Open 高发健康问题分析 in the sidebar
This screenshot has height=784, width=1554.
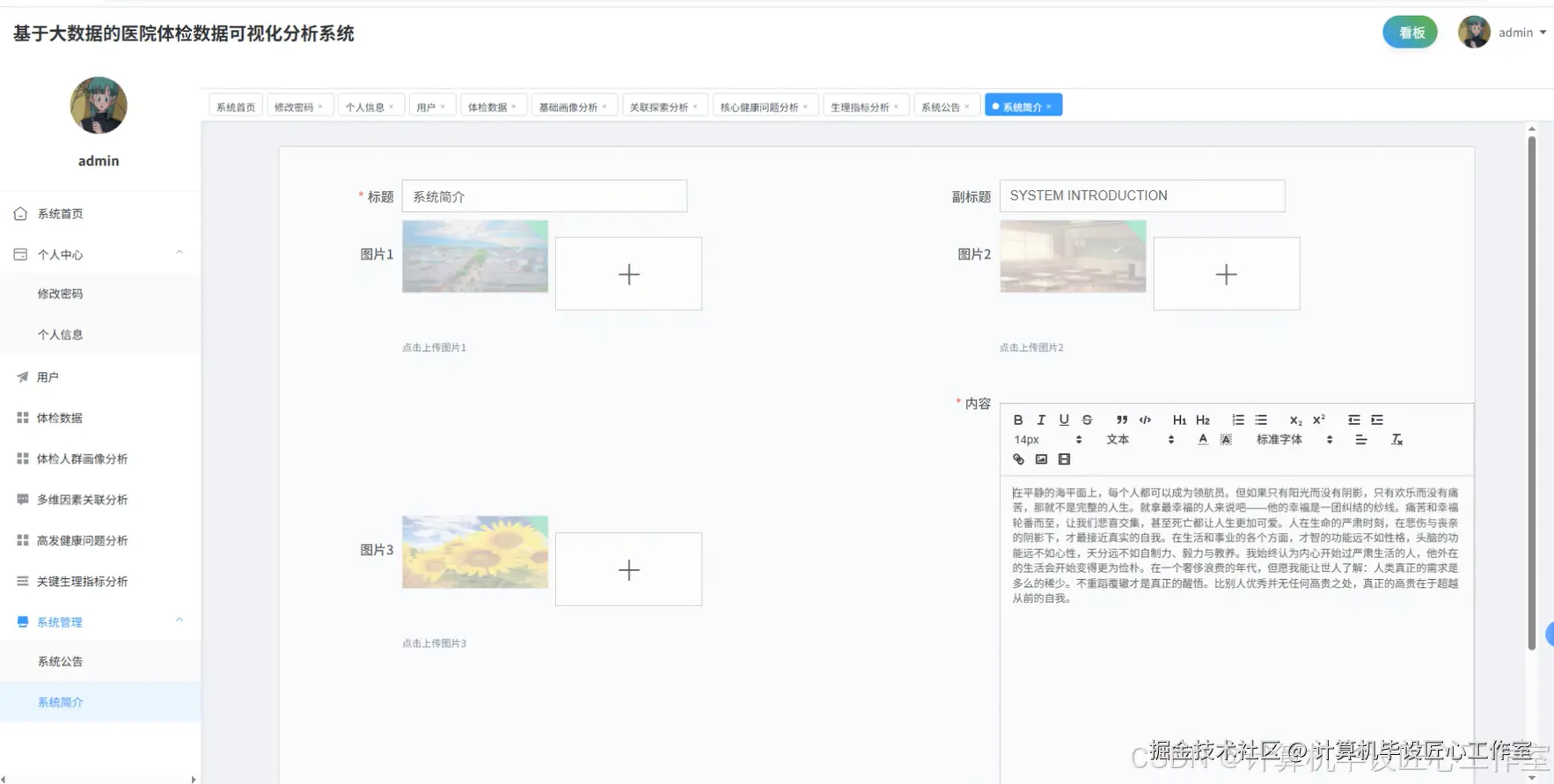pyautogui.click(x=100, y=540)
